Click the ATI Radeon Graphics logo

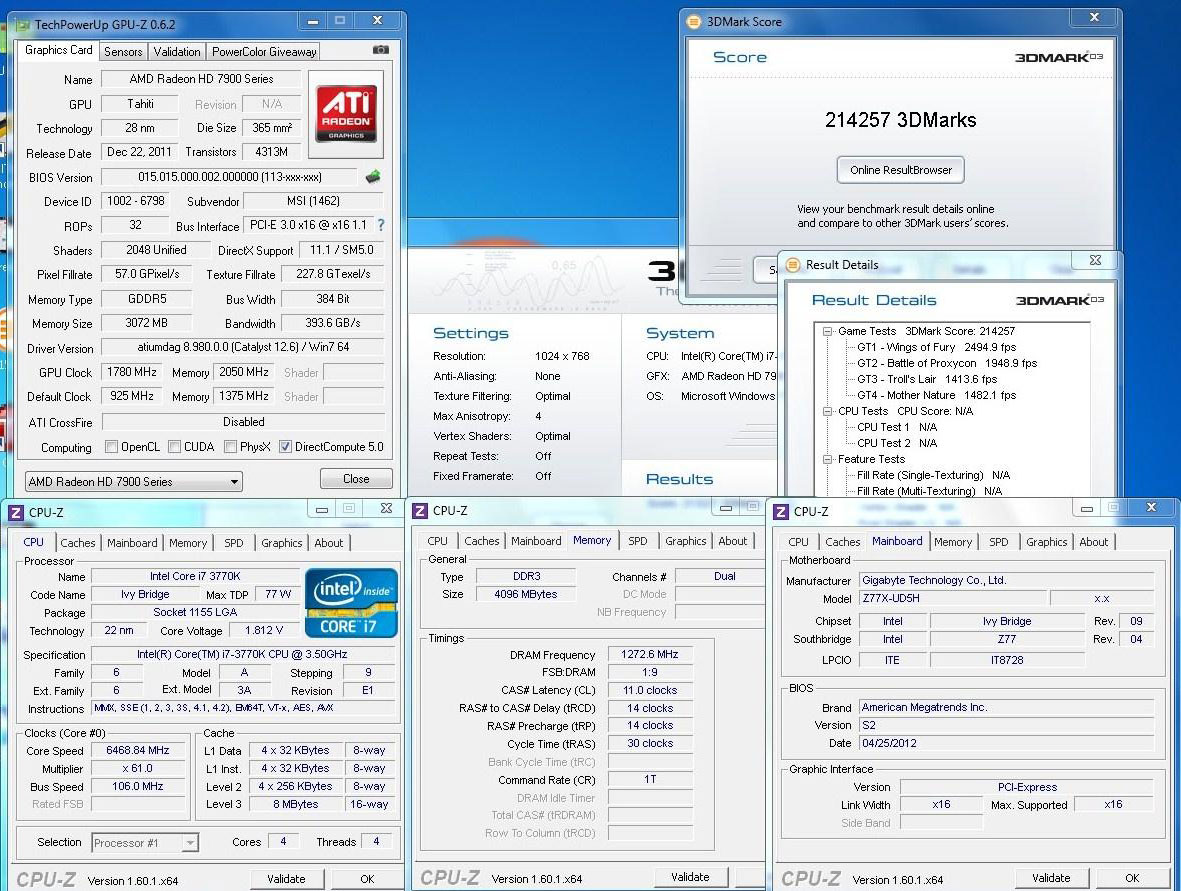[346, 114]
